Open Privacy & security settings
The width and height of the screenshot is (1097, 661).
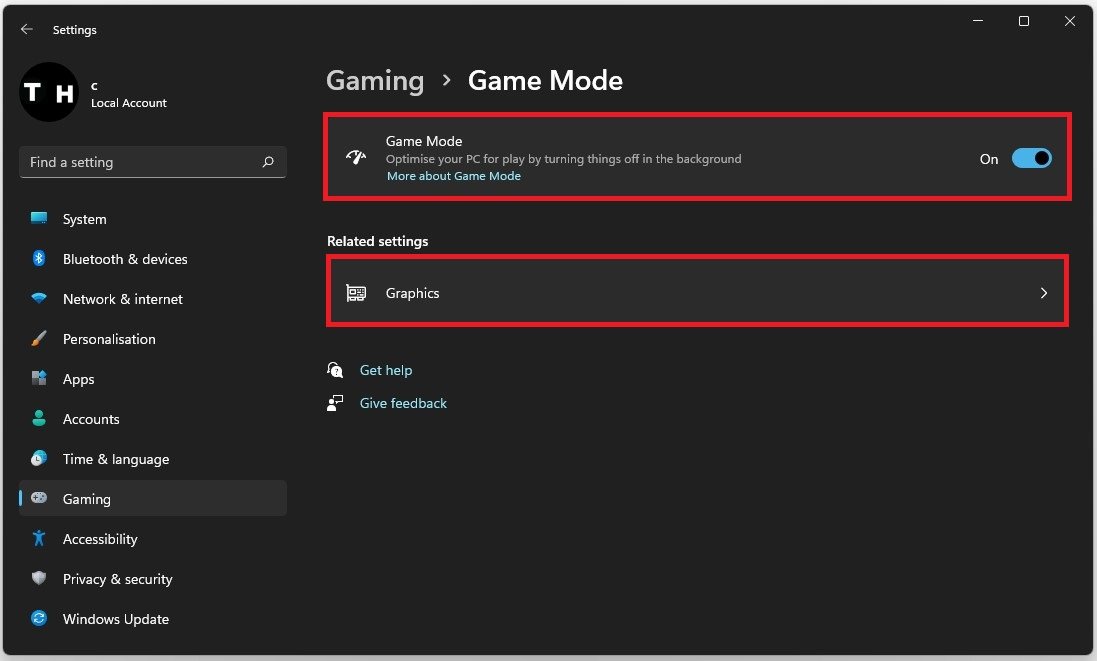pos(117,579)
